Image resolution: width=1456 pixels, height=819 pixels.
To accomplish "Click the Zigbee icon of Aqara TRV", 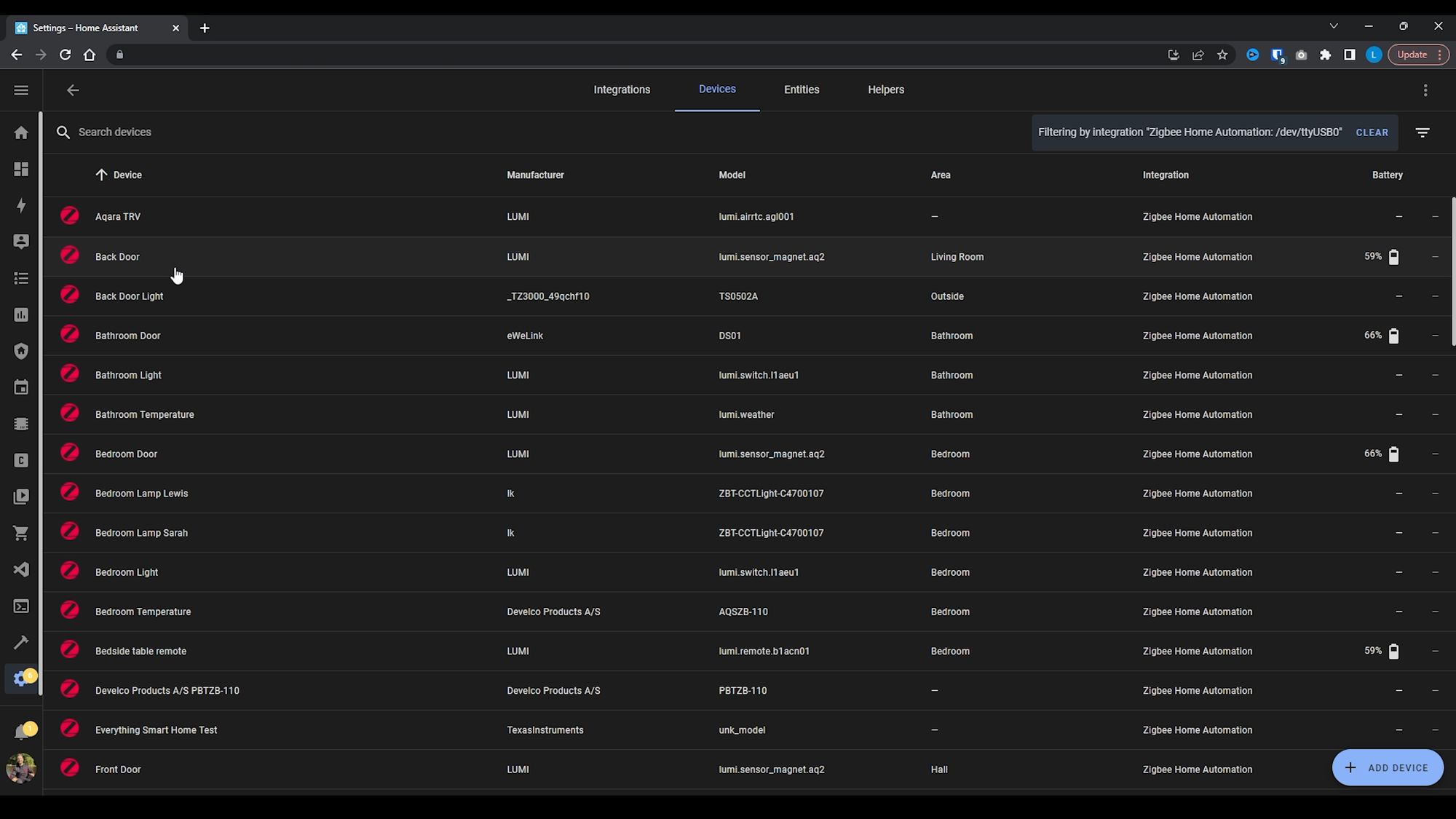I will click(70, 216).
